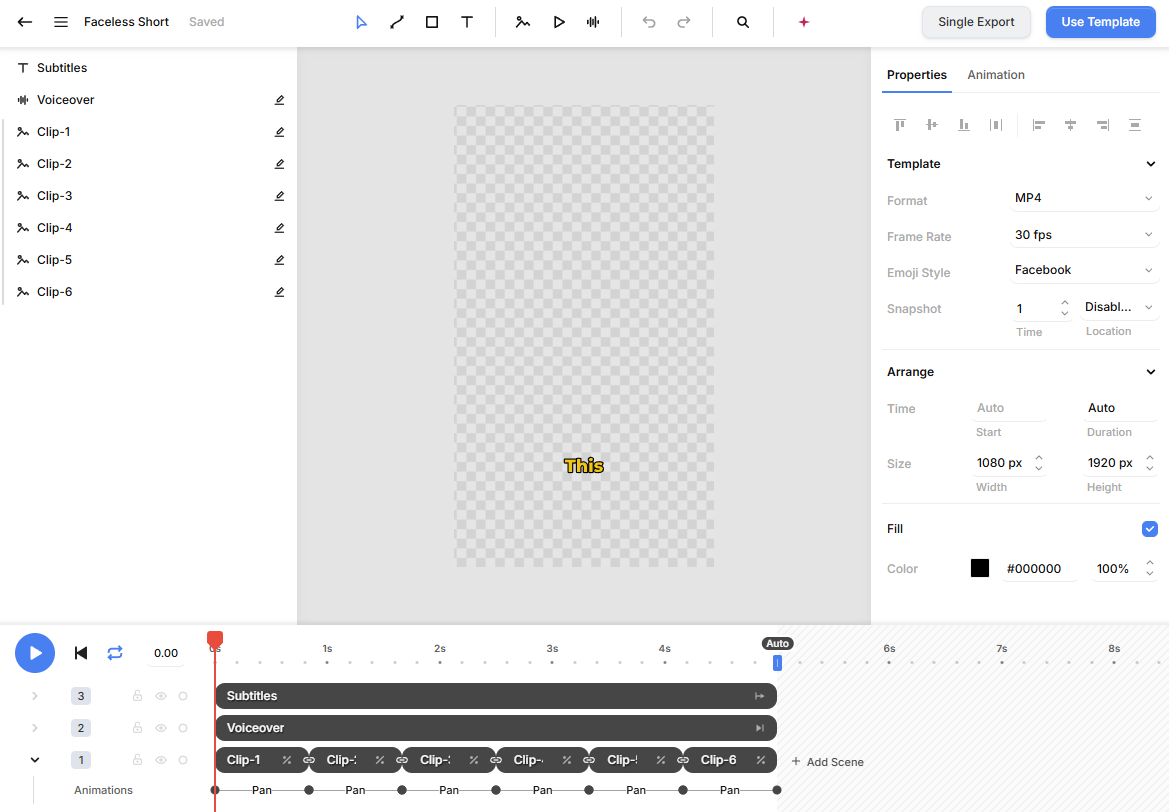This screenshot has width=1169, height=812.
Task: Switch to the Properties tab
Action: (x=916, y=75)
